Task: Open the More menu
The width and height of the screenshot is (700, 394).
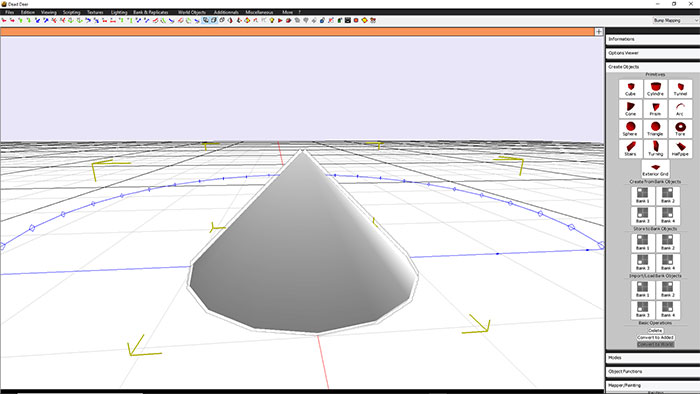Action: (288, 12)
